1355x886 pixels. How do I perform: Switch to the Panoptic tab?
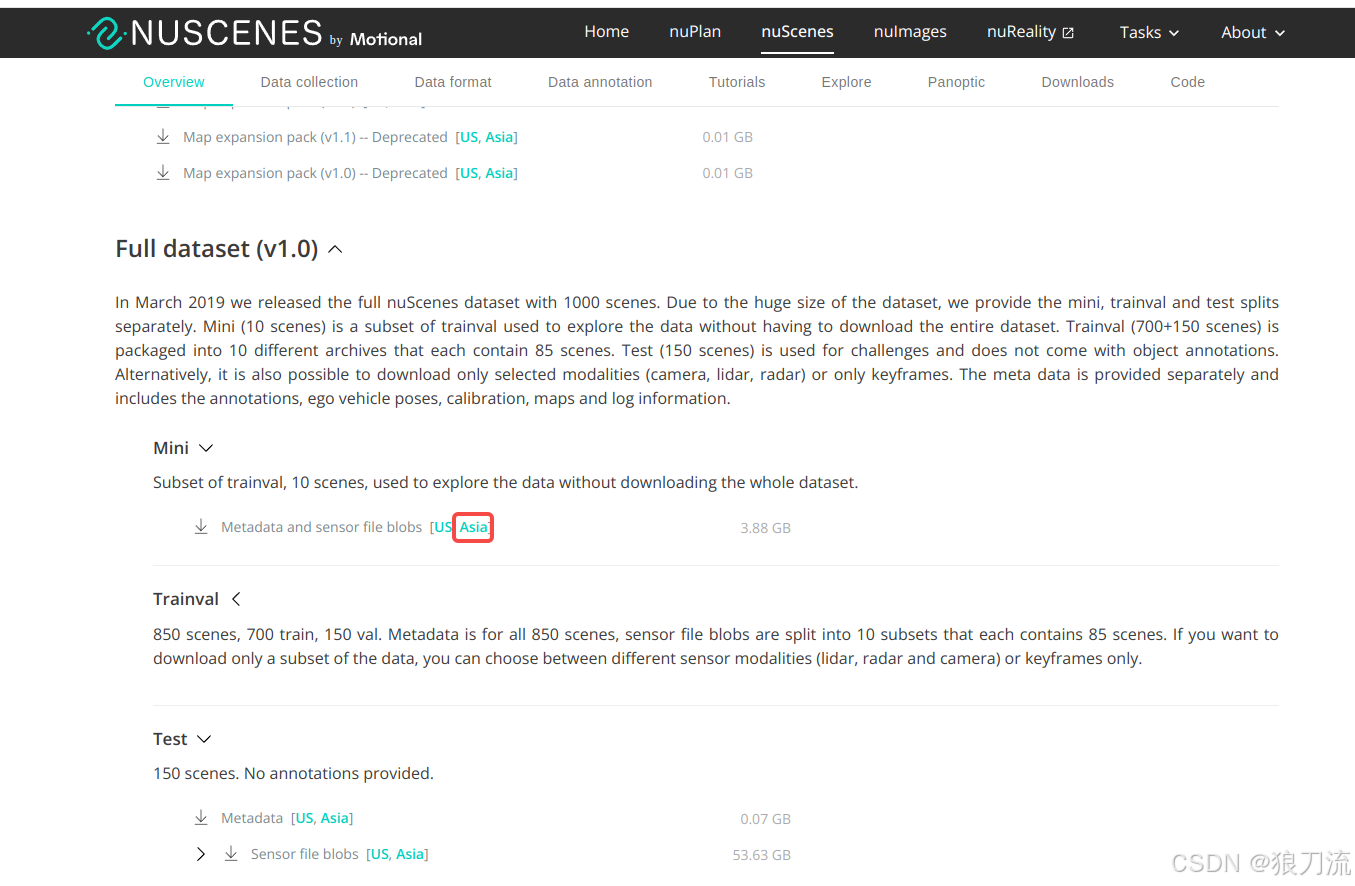point(956,82)
